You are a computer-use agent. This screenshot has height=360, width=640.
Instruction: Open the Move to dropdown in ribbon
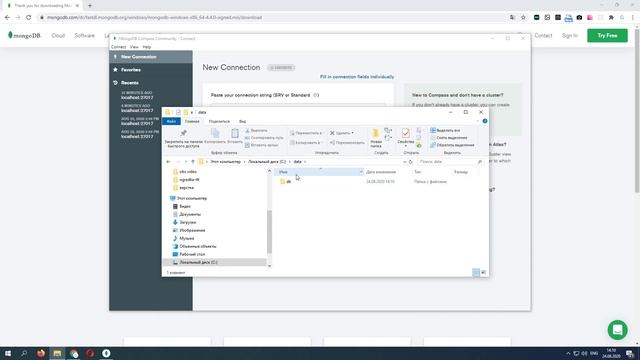point(306,133)
